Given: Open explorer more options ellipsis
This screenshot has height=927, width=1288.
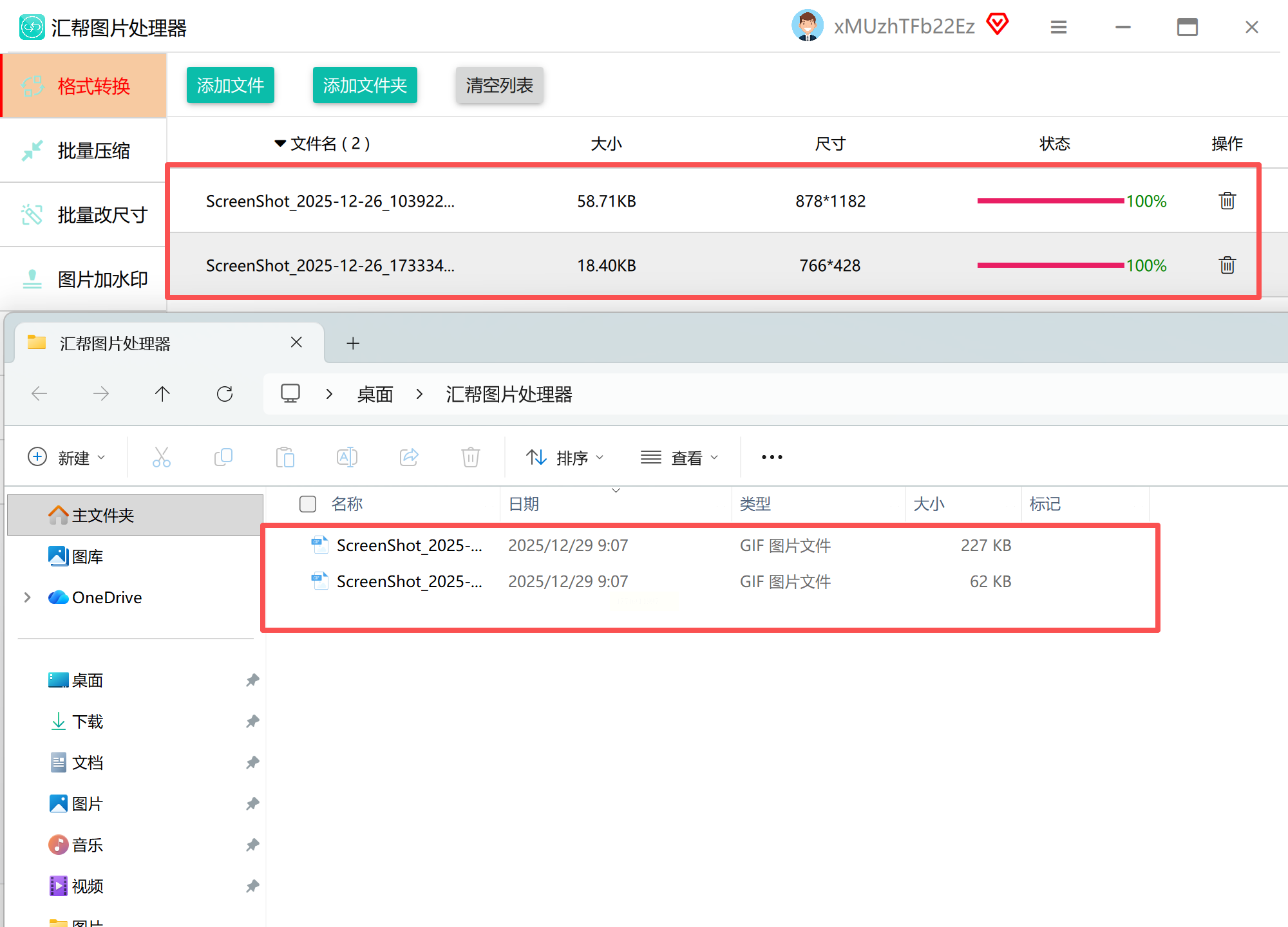Looking at the screenshot, I should click(x=772, y=457).
